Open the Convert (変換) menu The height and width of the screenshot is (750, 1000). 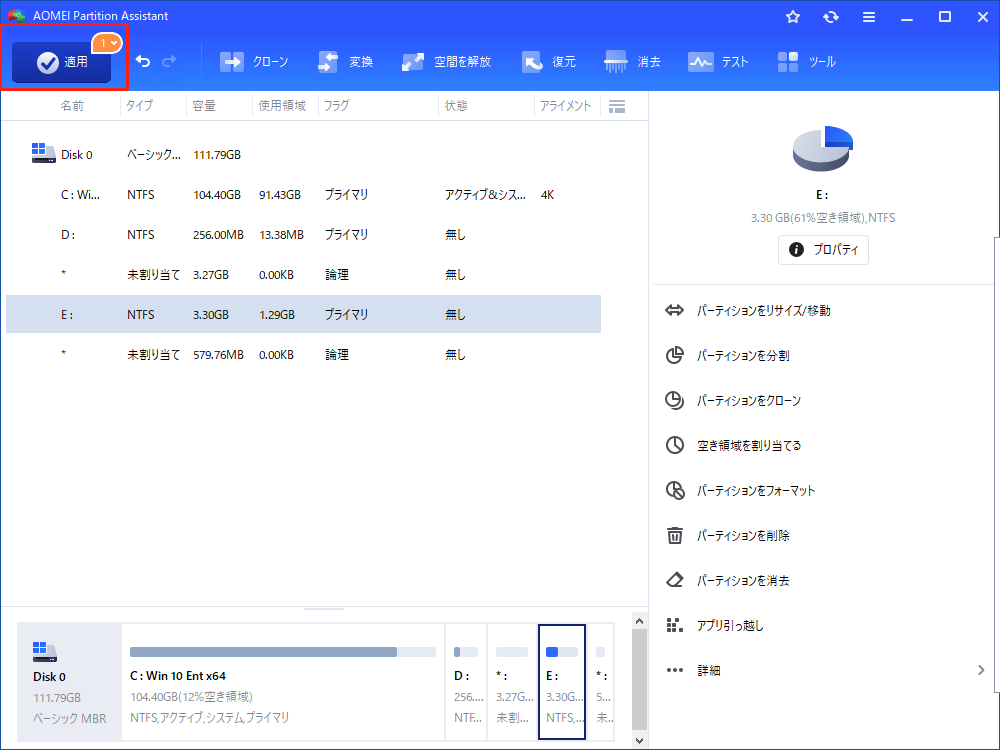[x=345, y=62]
